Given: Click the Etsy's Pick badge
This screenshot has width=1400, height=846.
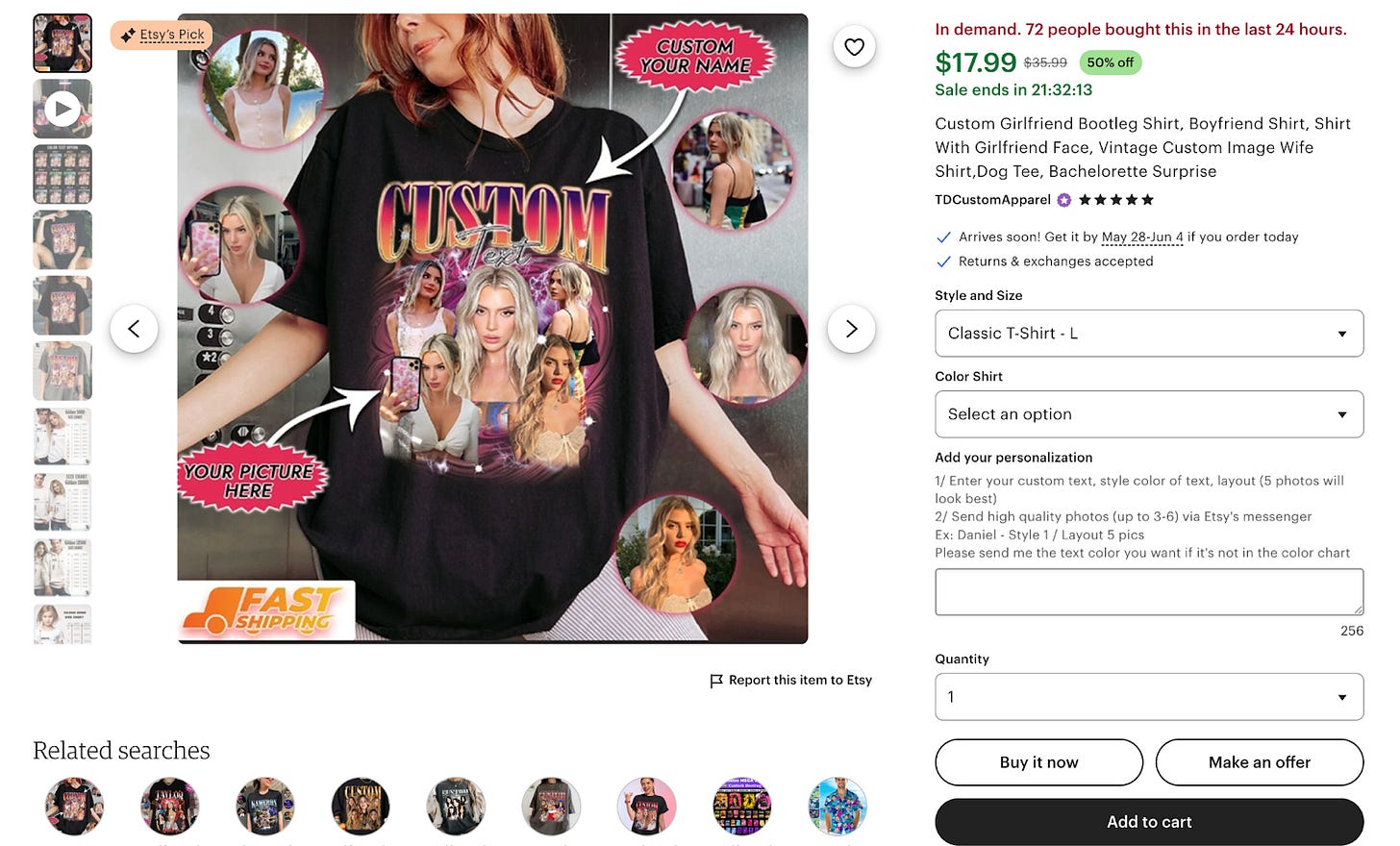Looking at the screenshot, I should point(162,35).
